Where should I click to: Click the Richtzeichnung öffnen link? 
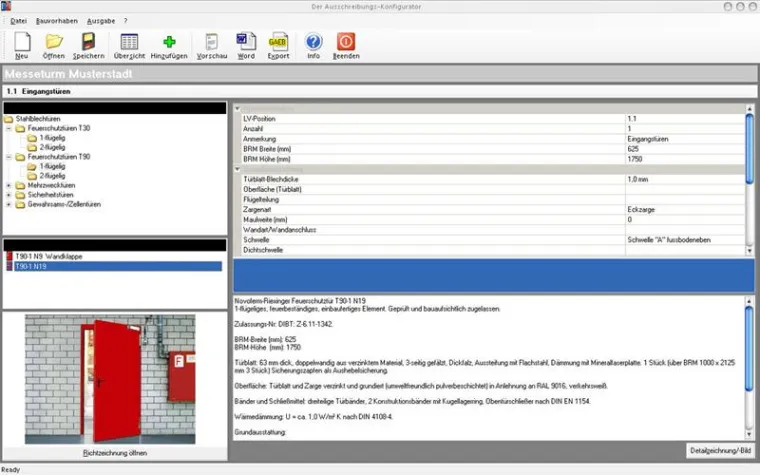tap(114, 453)
